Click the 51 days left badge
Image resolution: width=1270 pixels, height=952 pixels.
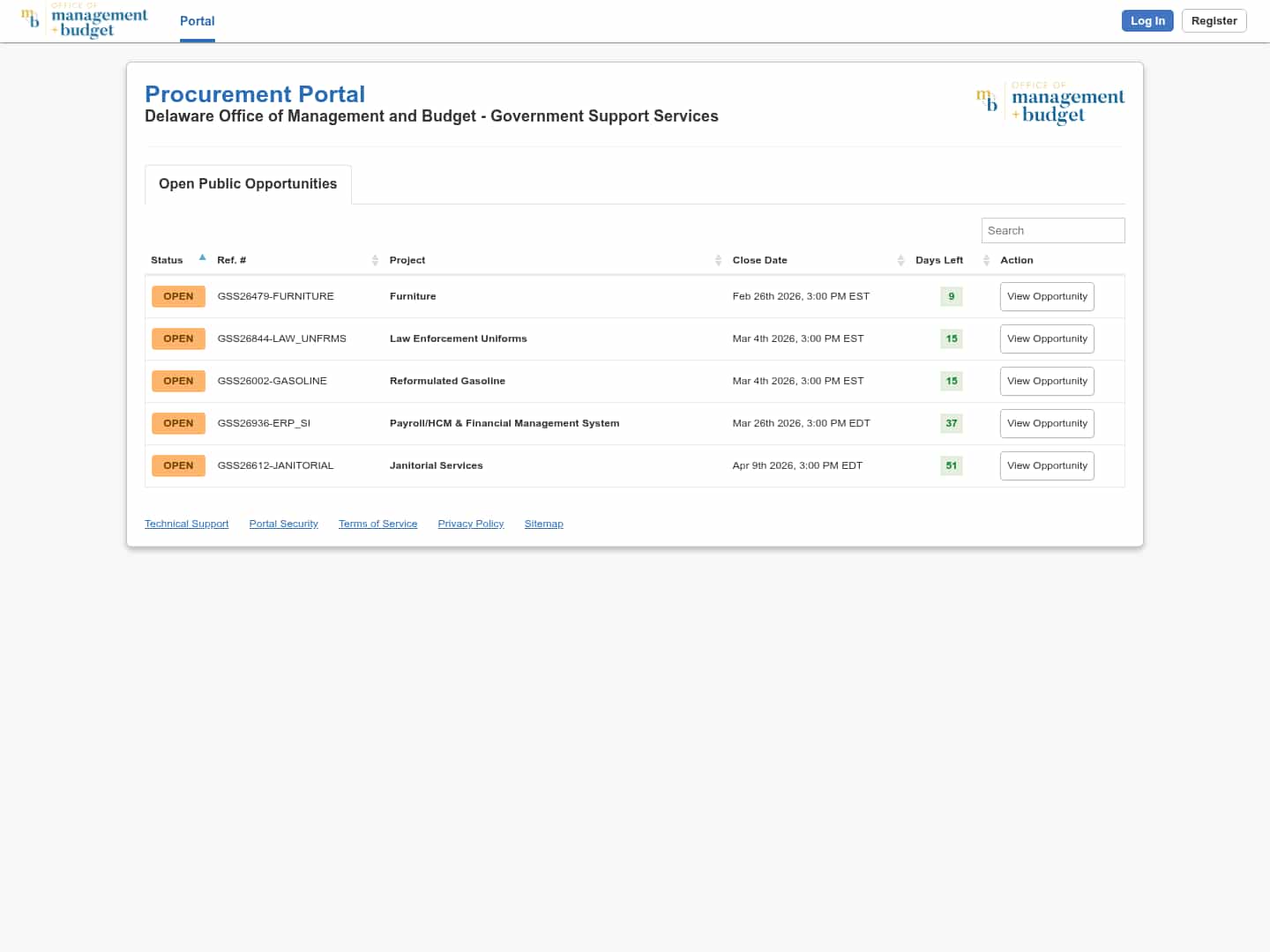[951, 465]
